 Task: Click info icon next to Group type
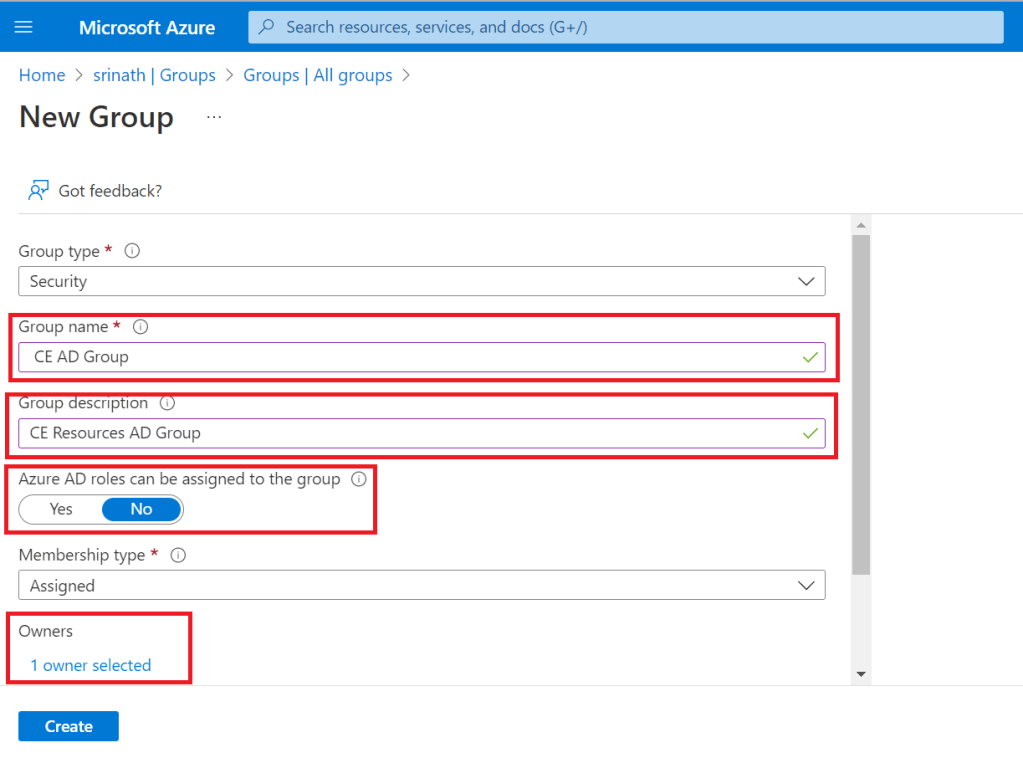point(132,251)
